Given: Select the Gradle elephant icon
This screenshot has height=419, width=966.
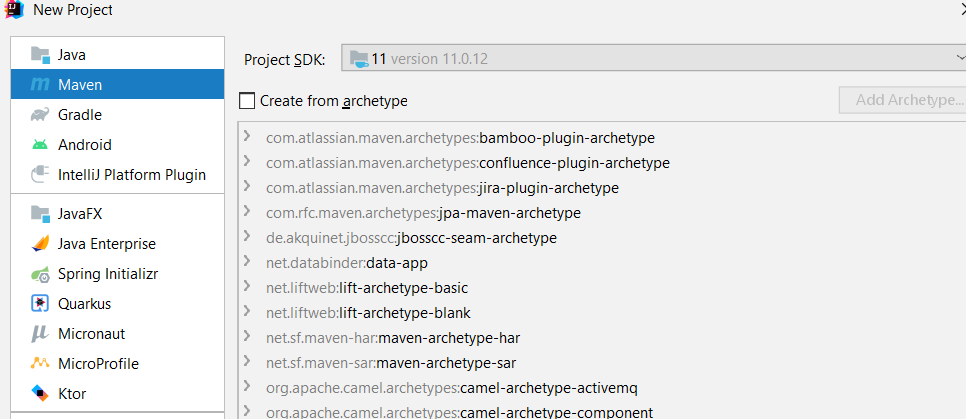Looking at the screenshot, I should pos(40,115).
